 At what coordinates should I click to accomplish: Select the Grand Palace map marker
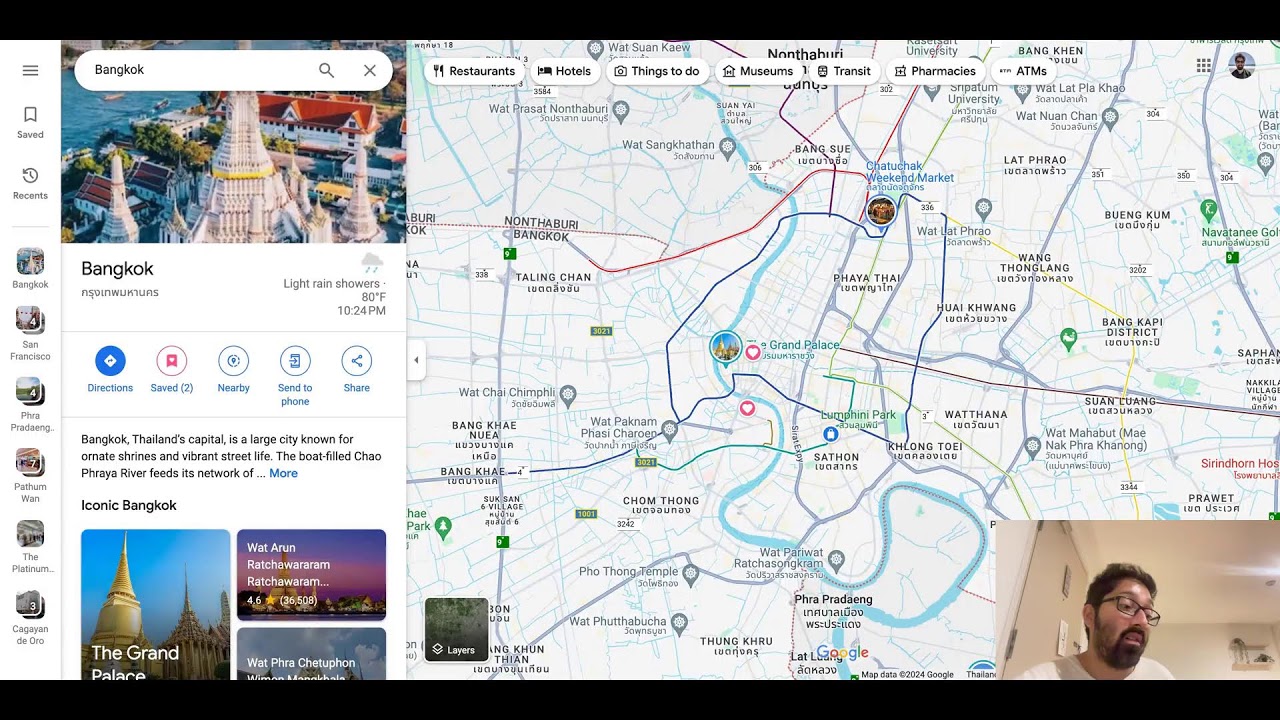coord(726,348)
